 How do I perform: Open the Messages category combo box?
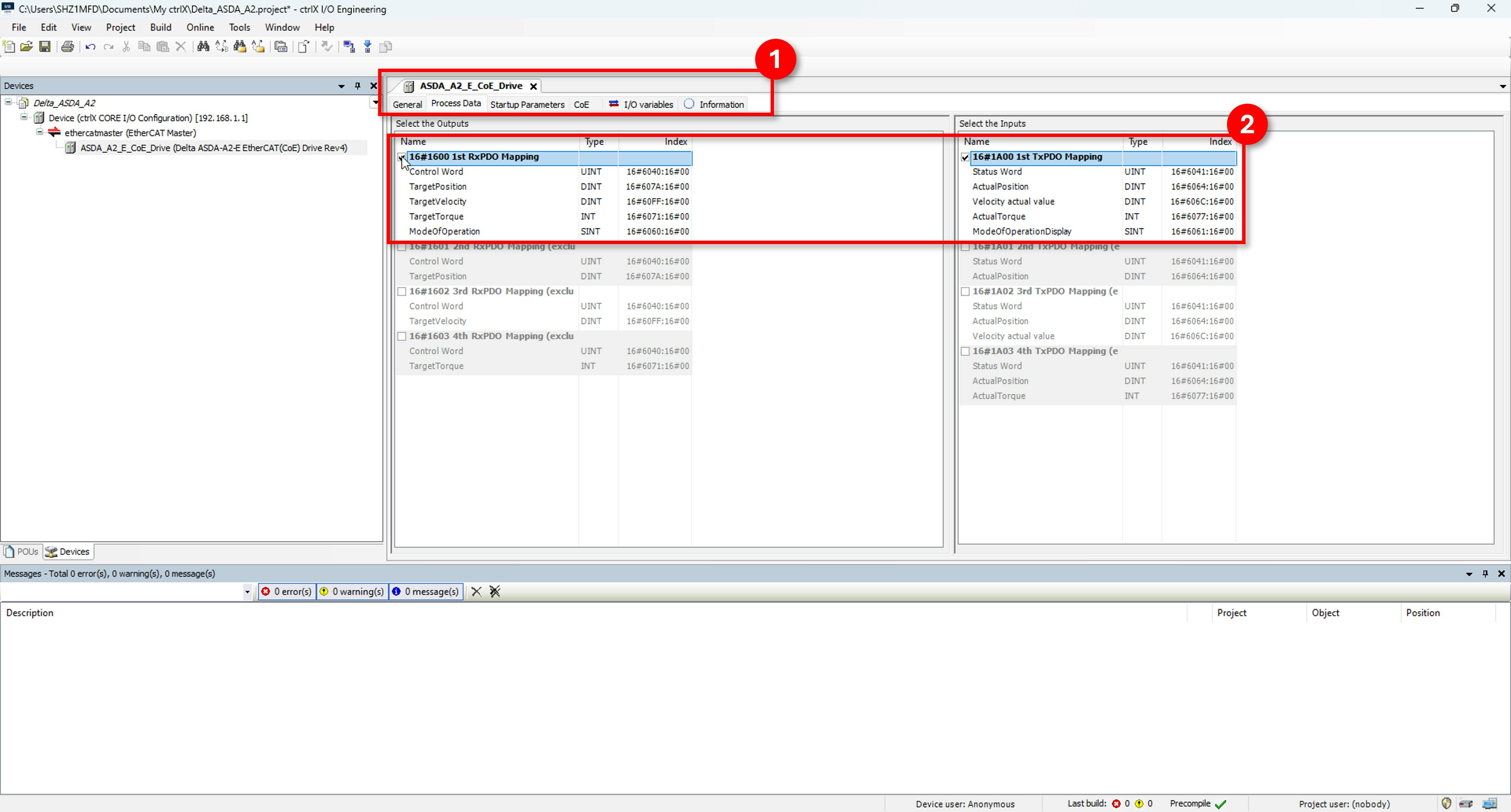247,592
